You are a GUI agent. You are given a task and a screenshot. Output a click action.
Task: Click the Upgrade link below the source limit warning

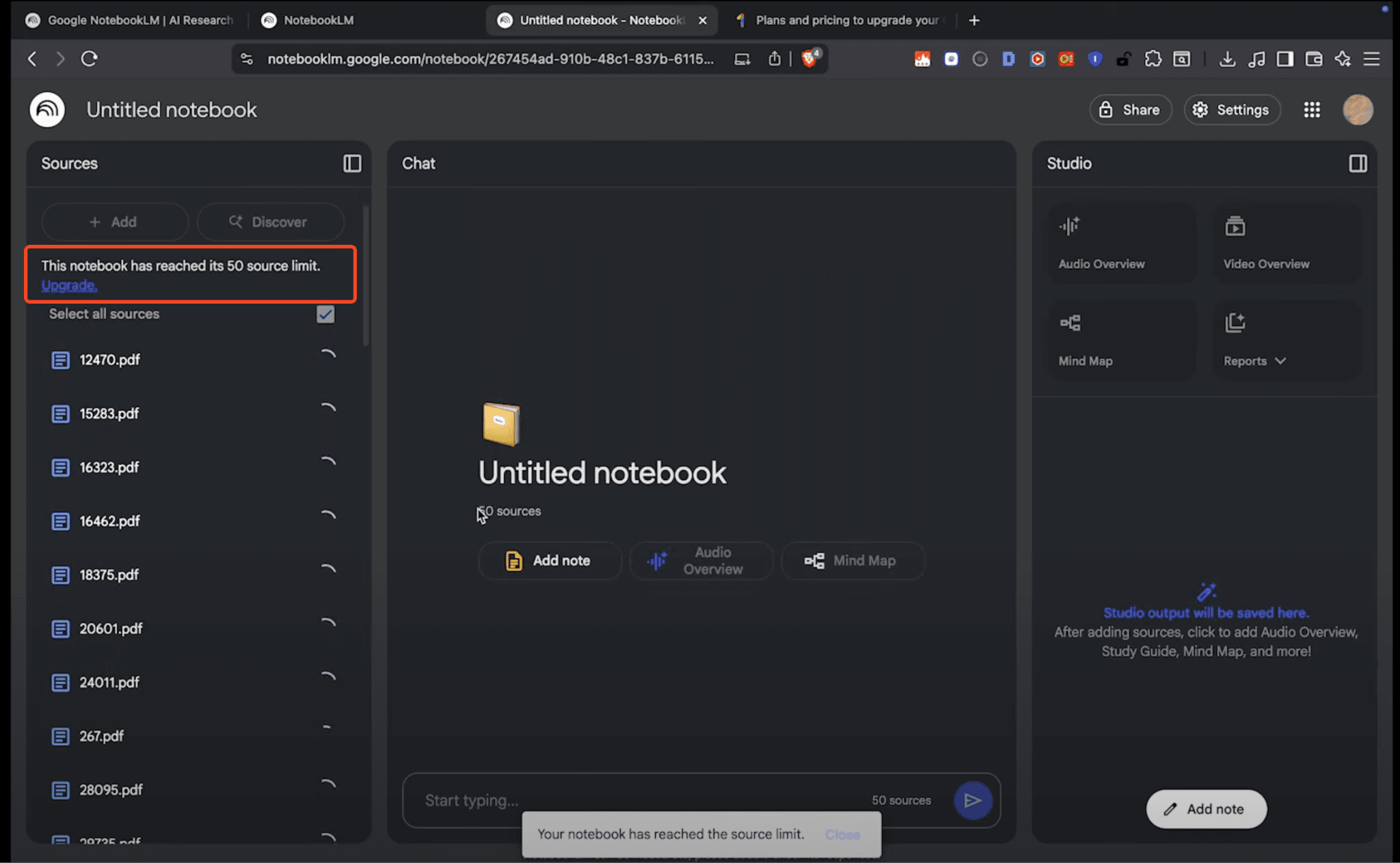68,285
